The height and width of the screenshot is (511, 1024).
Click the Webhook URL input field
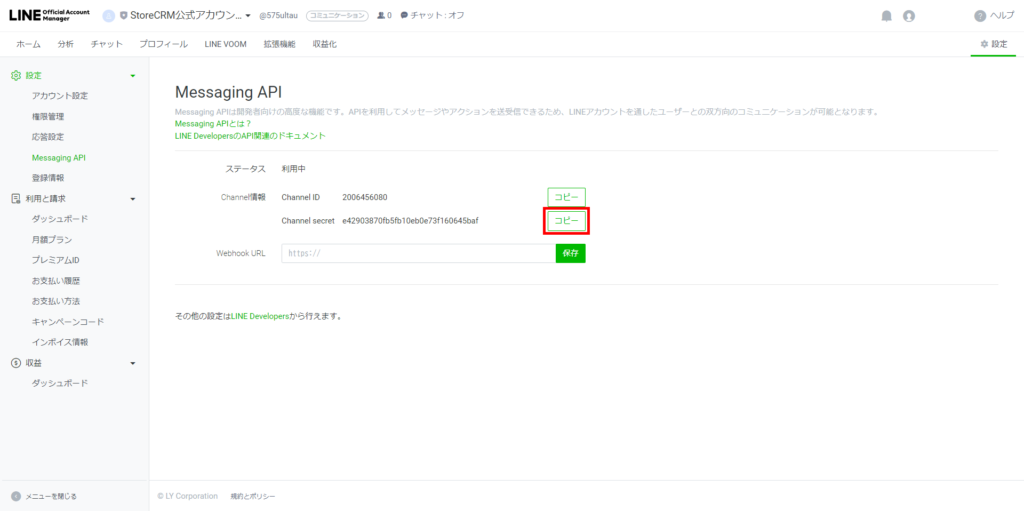click(419, 254)
